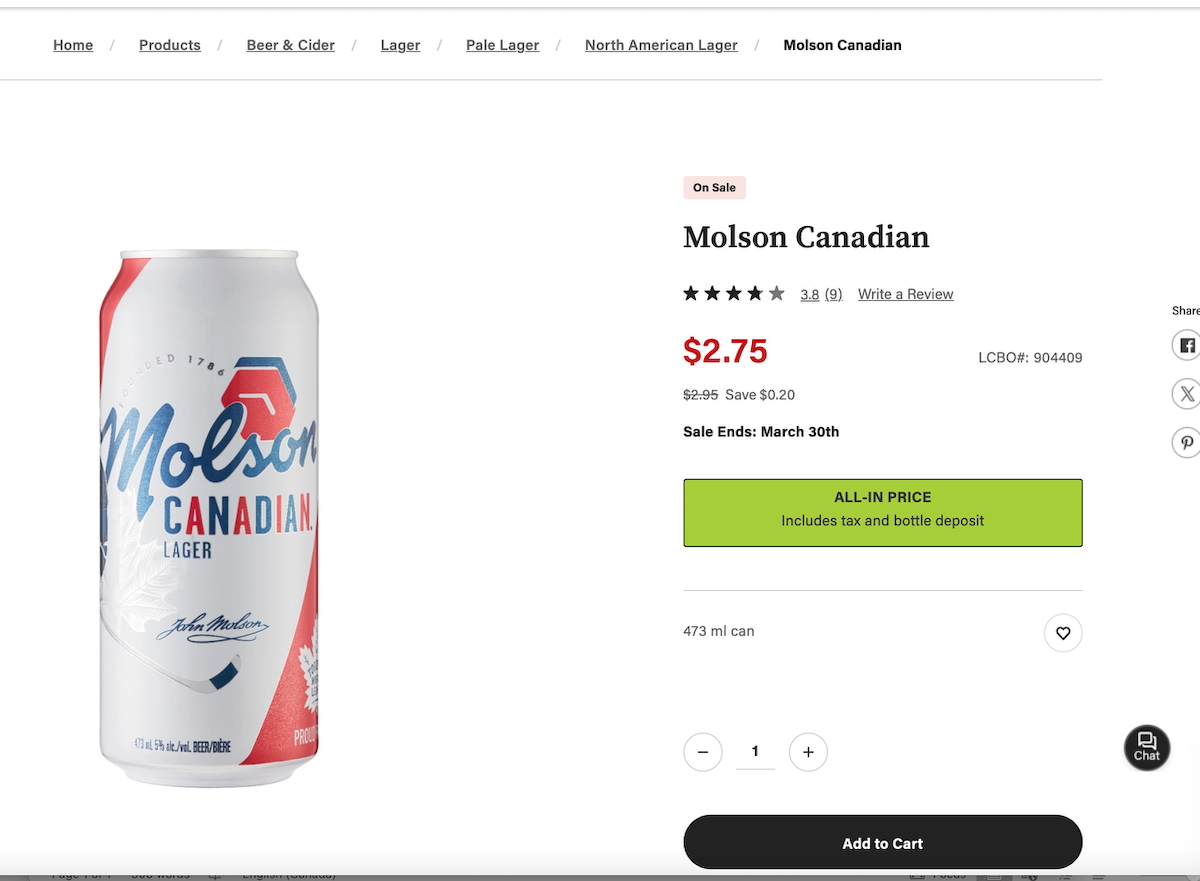This screenshot has width=1200, height=881.
Task: Open the Chat support widget
Action: [x=1146, y=747]
